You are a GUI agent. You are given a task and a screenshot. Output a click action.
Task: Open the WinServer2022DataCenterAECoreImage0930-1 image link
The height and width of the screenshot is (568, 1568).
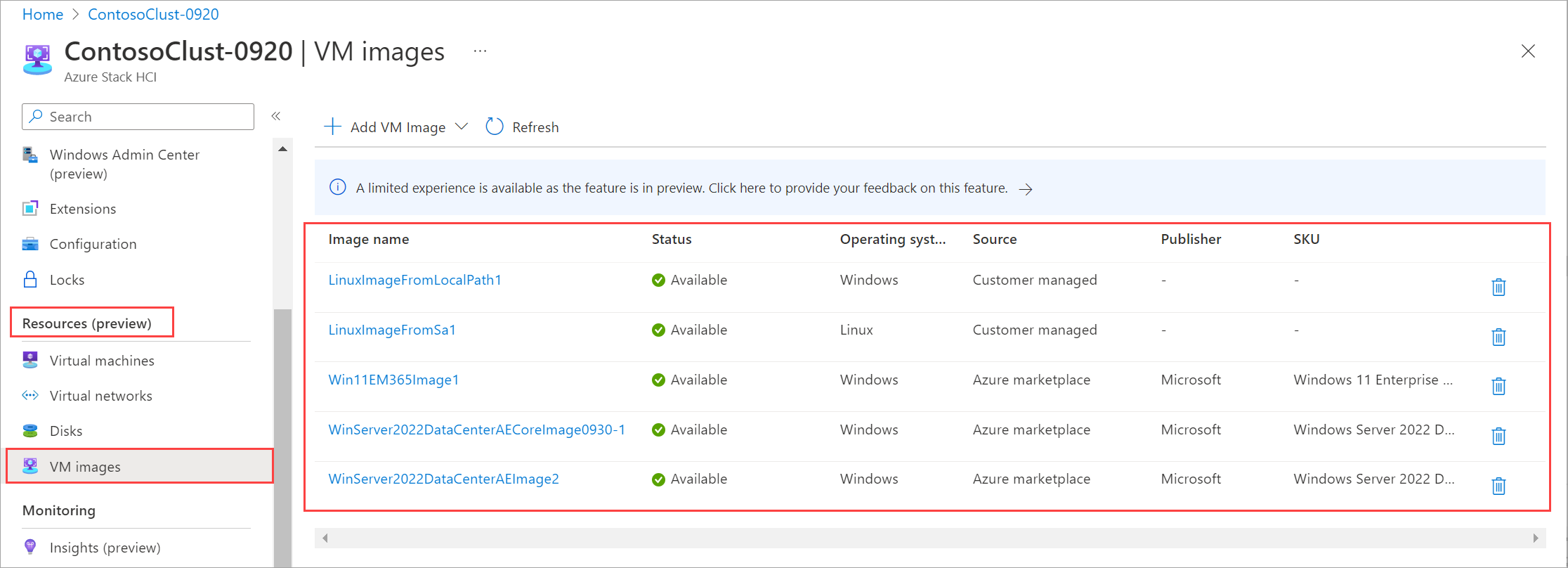(476, 430)
